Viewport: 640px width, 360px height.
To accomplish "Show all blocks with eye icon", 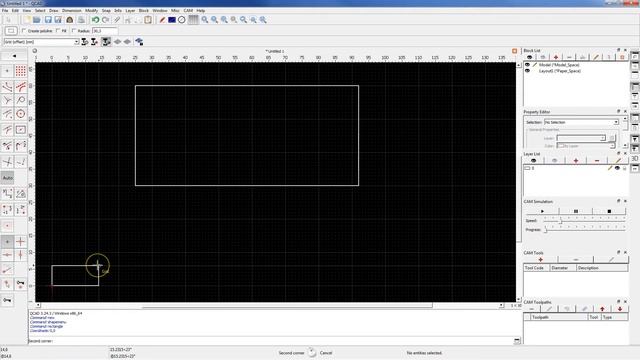I will (x=529, y=57).
